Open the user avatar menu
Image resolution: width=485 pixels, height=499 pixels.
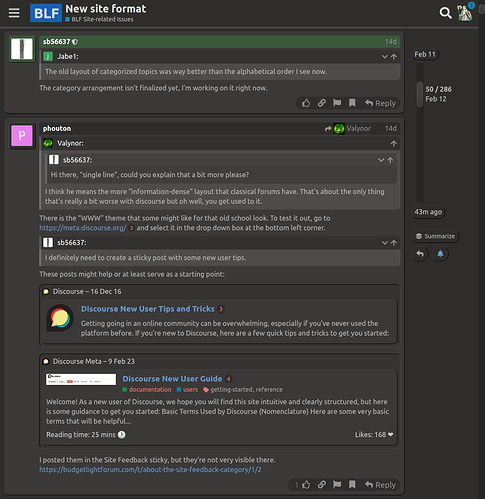(x=465, y=13)
